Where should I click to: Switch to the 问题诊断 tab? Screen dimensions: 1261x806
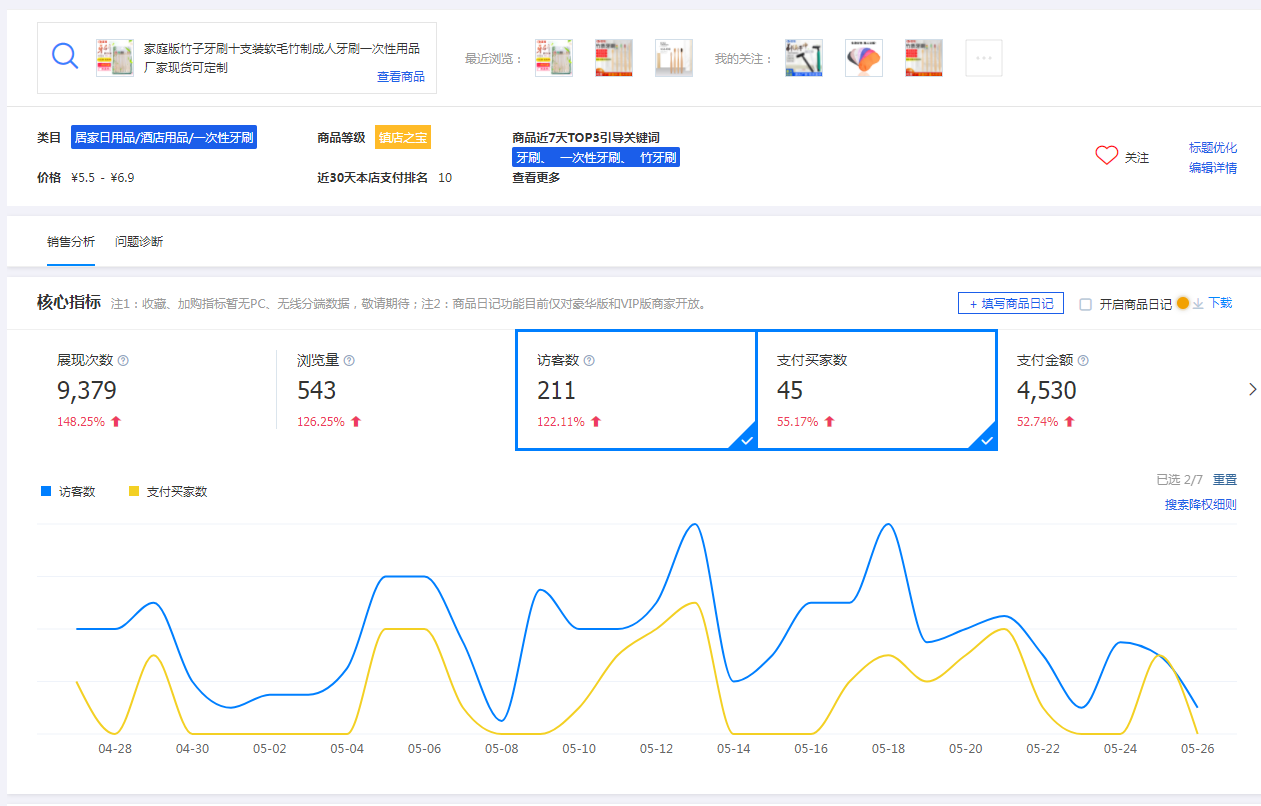click(x=139, y=242)
